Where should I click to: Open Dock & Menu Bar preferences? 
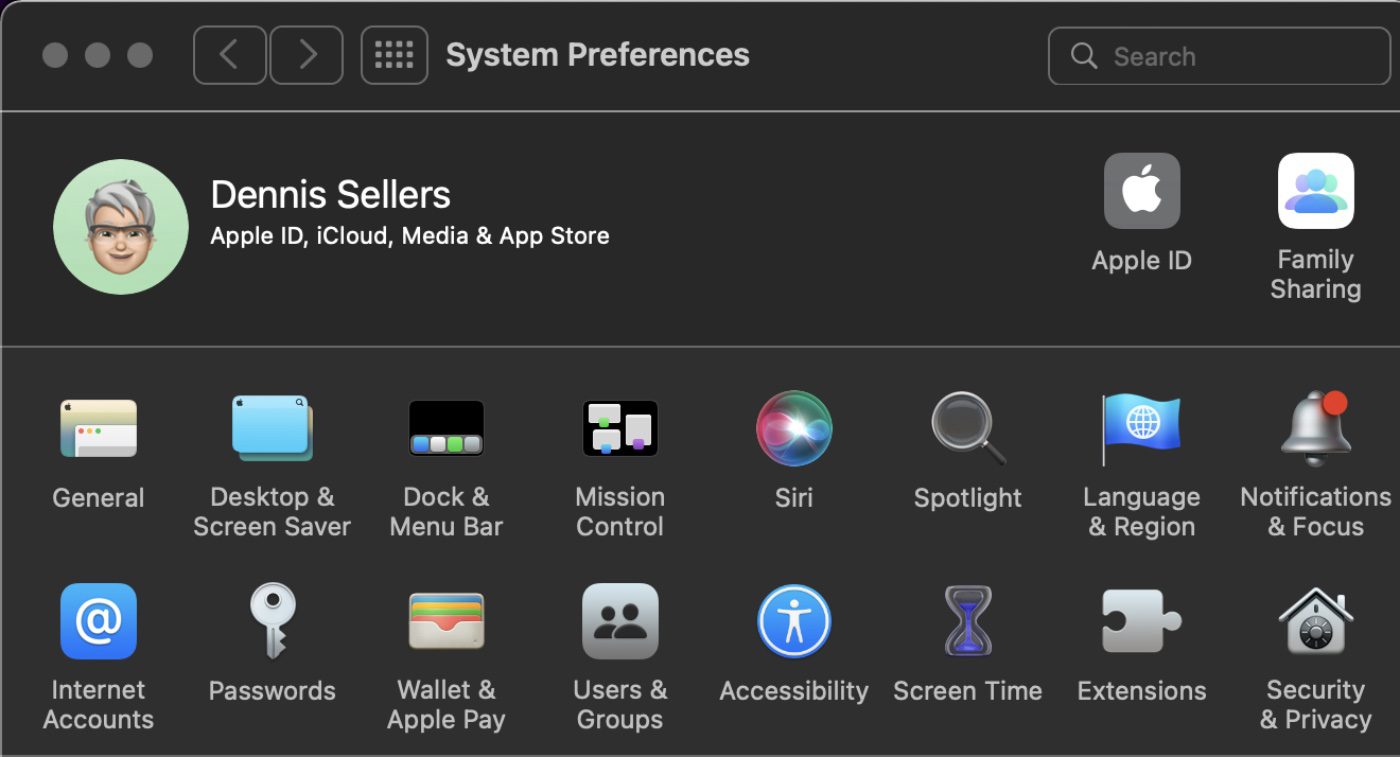coord(446,429)
